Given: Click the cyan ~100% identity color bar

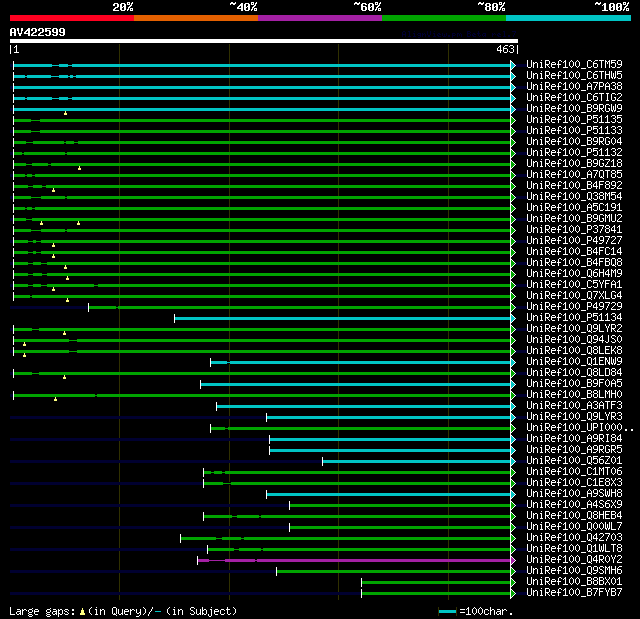Looking at the screenshot, I should tap(568, 18).
